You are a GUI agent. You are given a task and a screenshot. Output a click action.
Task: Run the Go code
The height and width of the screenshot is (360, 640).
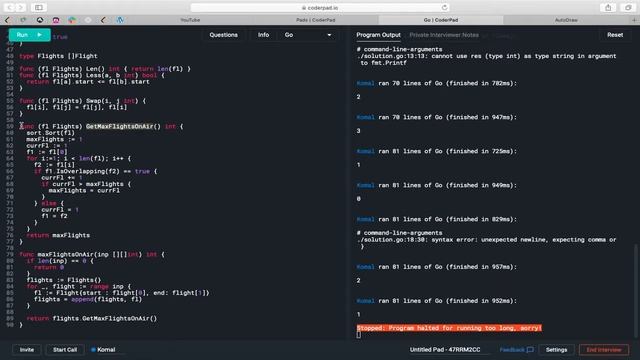pyautogui.click(x=30, y=35)
